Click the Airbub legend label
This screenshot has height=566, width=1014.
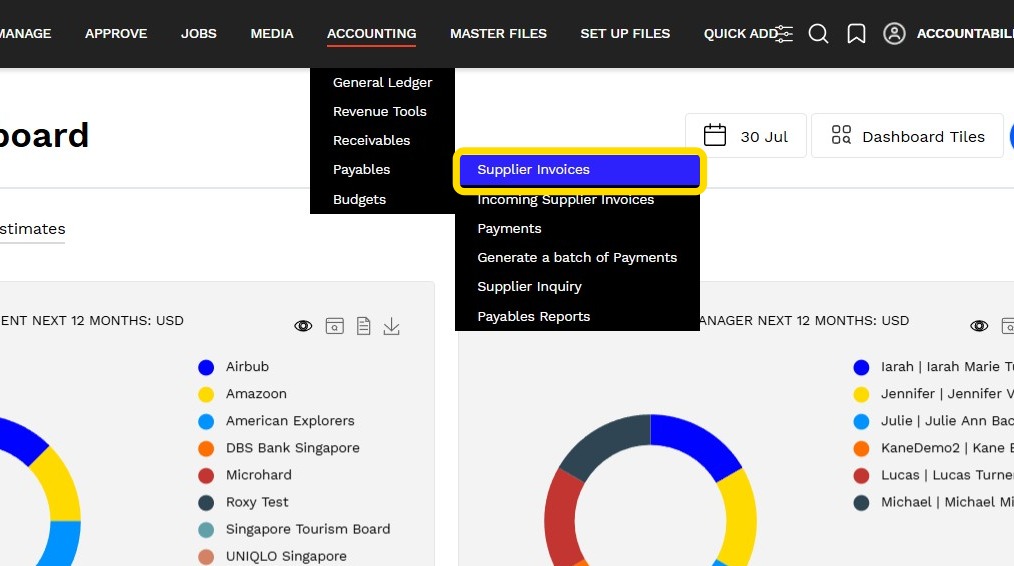(x=247, y=366)
